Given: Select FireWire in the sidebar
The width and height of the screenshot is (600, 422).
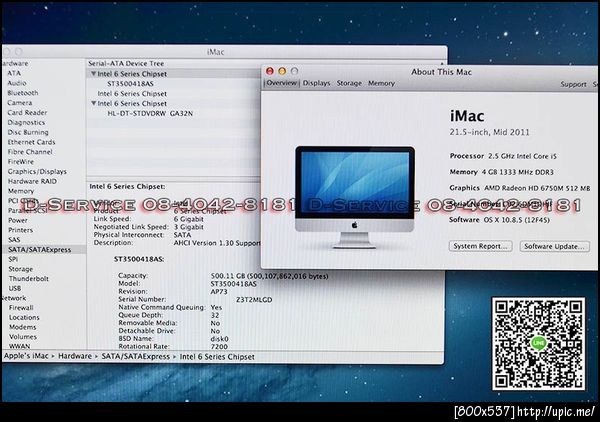Looking at the screenshot, I should point(21,161).
